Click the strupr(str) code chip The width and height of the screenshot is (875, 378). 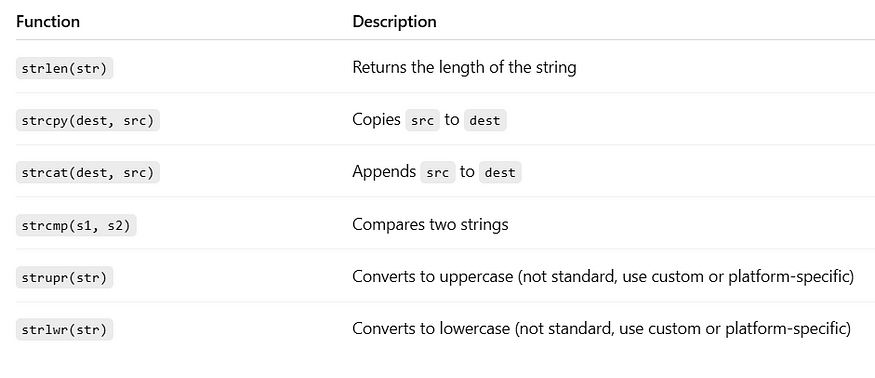64,277
